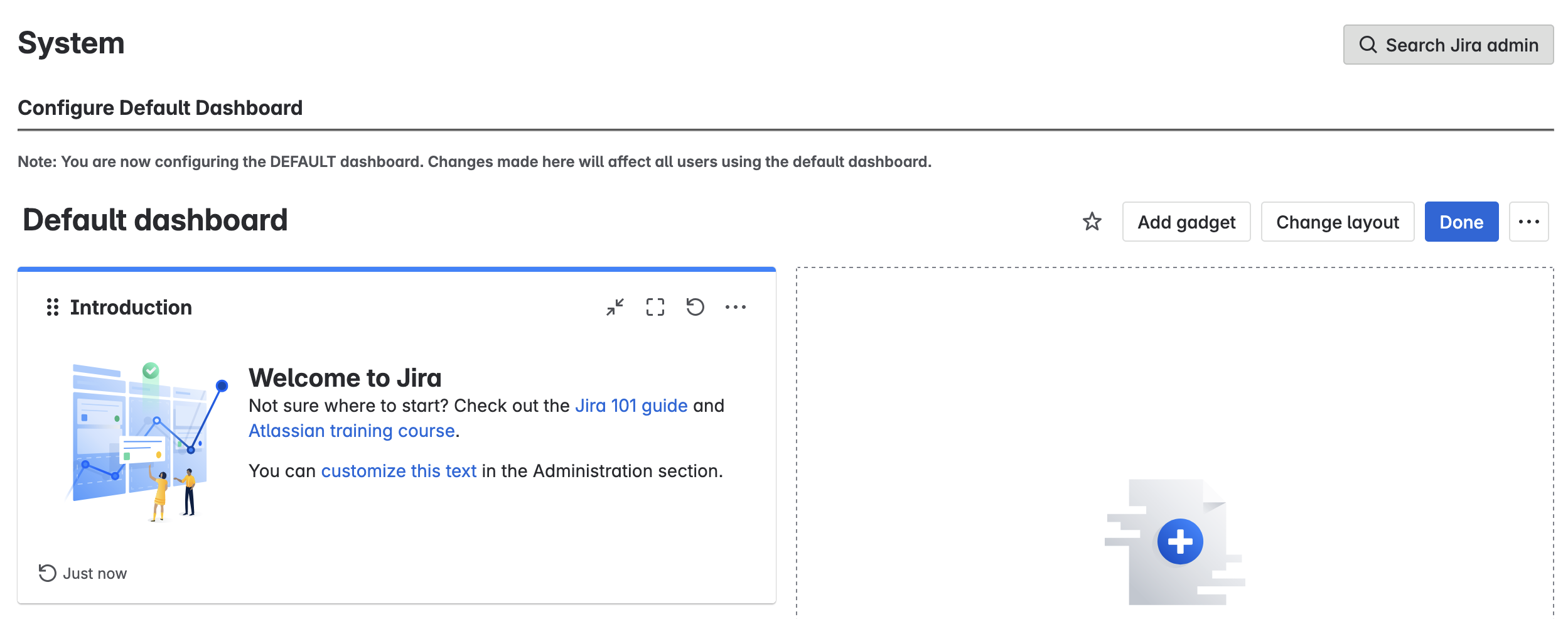Open the Jira 101 guide link
This screenshot has width=1568, height=619.
point(631,406)
